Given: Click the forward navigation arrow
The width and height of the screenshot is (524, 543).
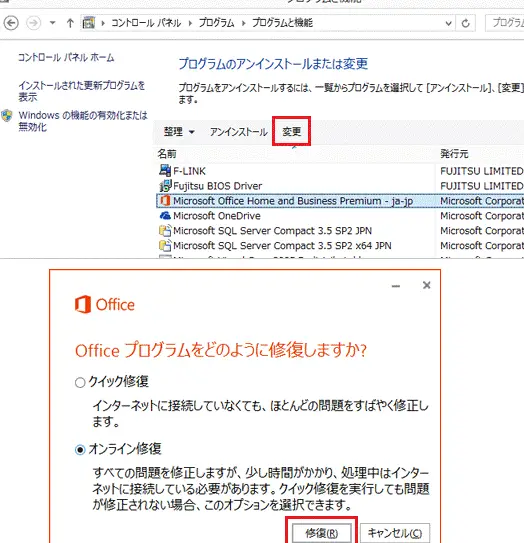Looking at the screenshot, I should 34,23.
